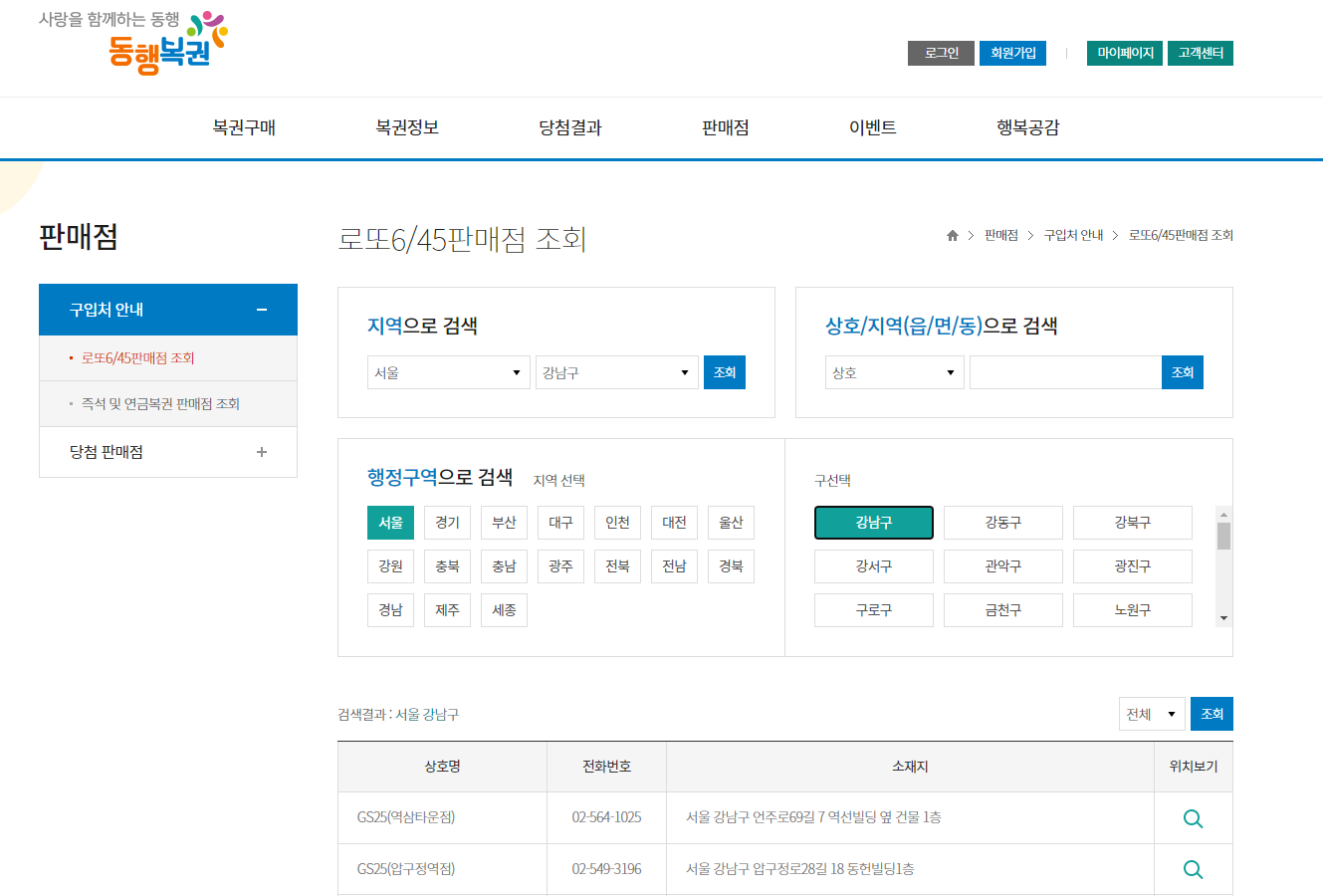The image size is (1323, 896).
Task: Choose the 관악구 district button
Action: pyautogui.click(x=1003, y=566)
